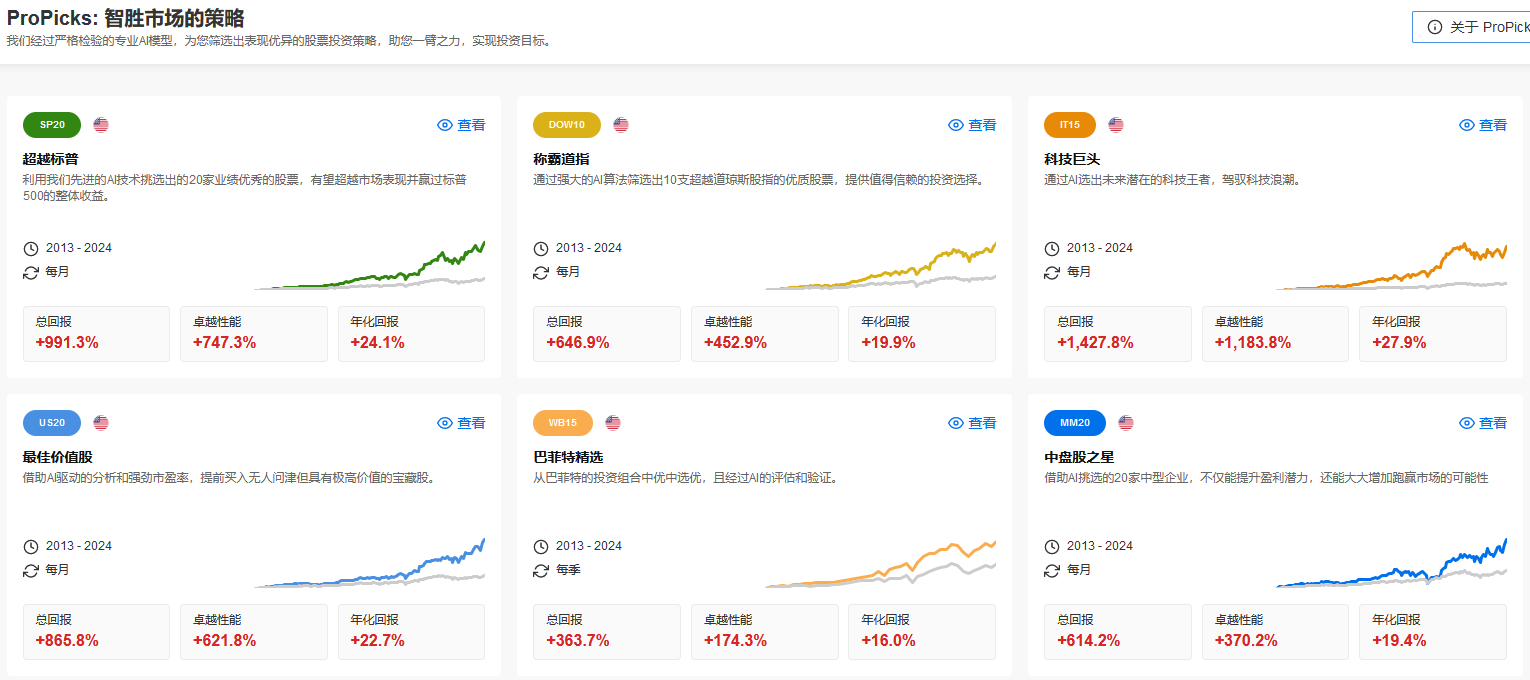1530x680 pixels.
Task: Click the 中盘股之星 blue performance chart
Action: coord(1391,565)
